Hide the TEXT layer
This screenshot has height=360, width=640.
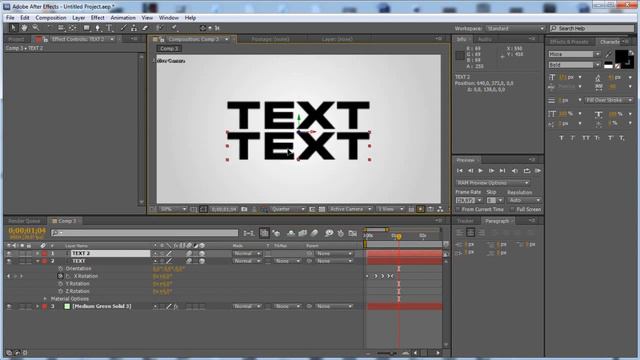(x=9, y=261)
